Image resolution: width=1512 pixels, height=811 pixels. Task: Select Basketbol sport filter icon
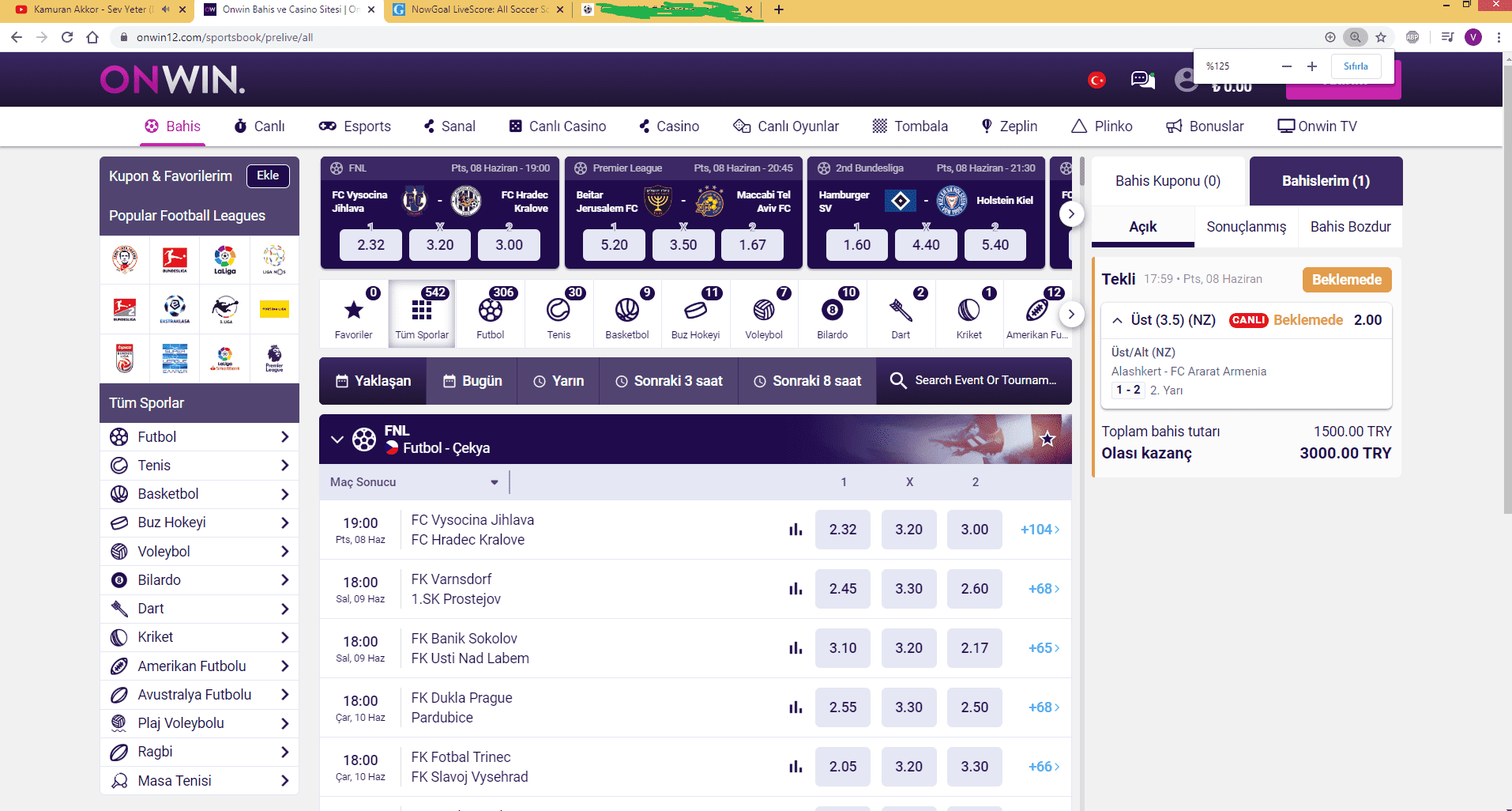(626, 314)
